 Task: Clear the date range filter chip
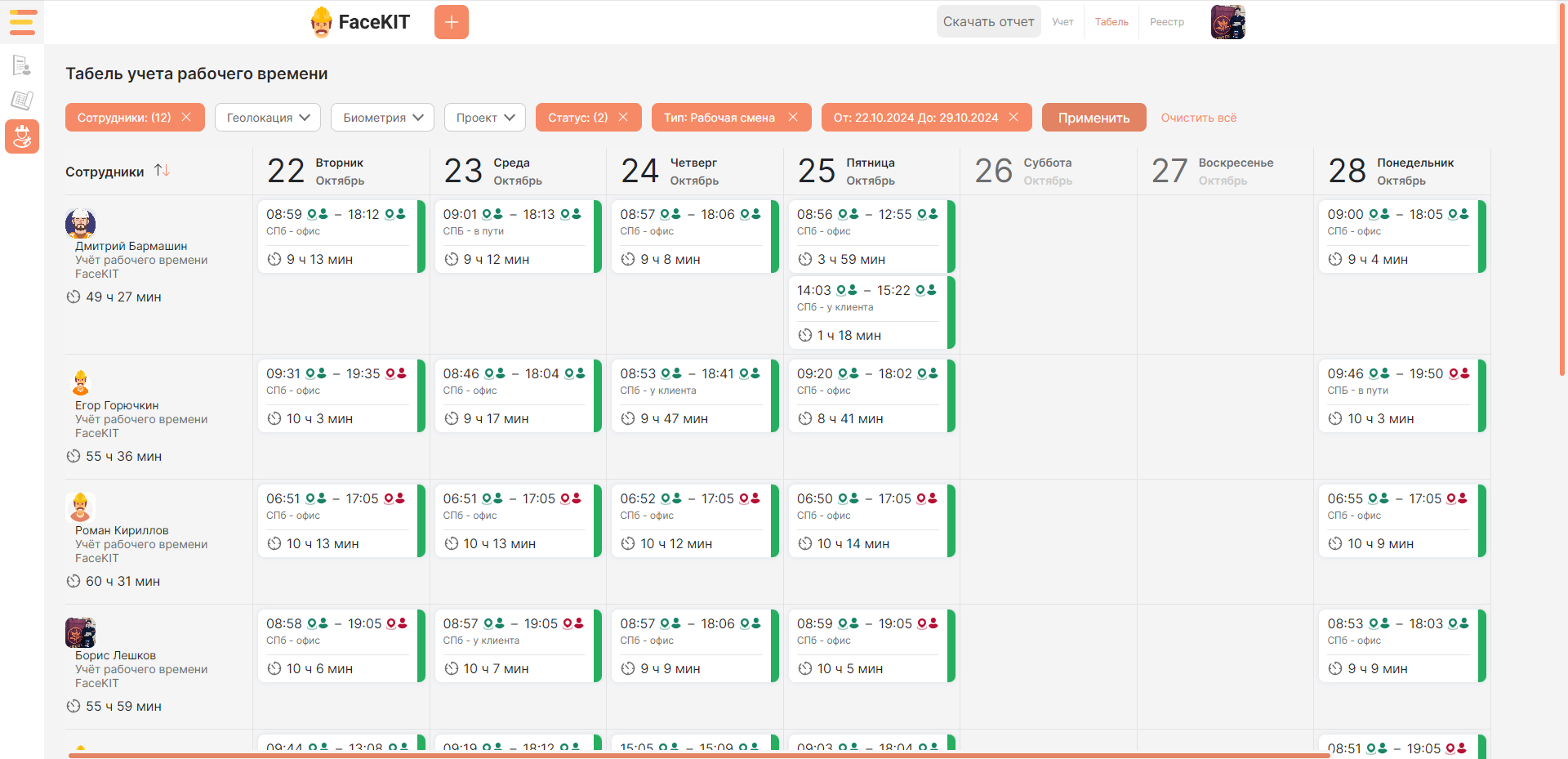click(1013, 118)
